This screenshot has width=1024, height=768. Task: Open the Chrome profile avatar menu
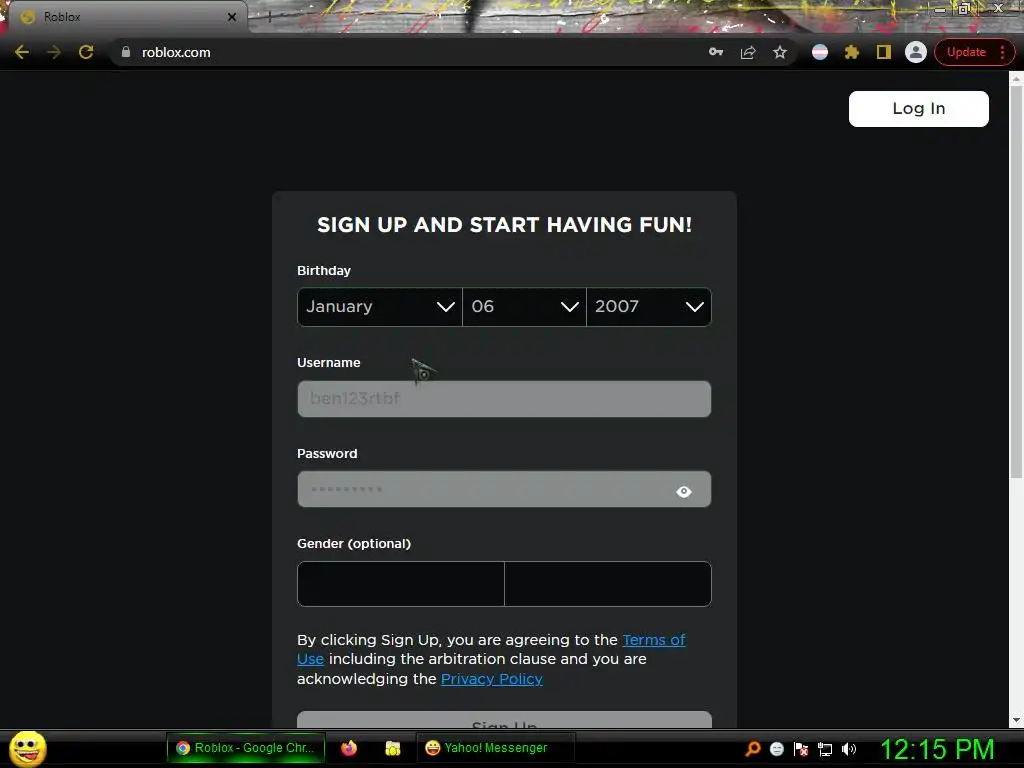point(916,52)
